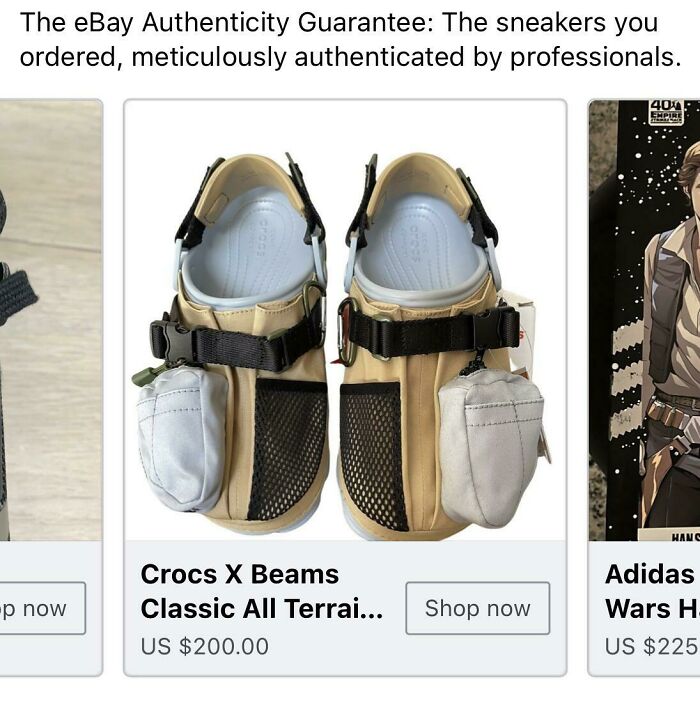Image resolution: width=700 pixels, height=703 pixels.
Task: Click the gray footer area of the Crocs card
Action: [345, 608]
